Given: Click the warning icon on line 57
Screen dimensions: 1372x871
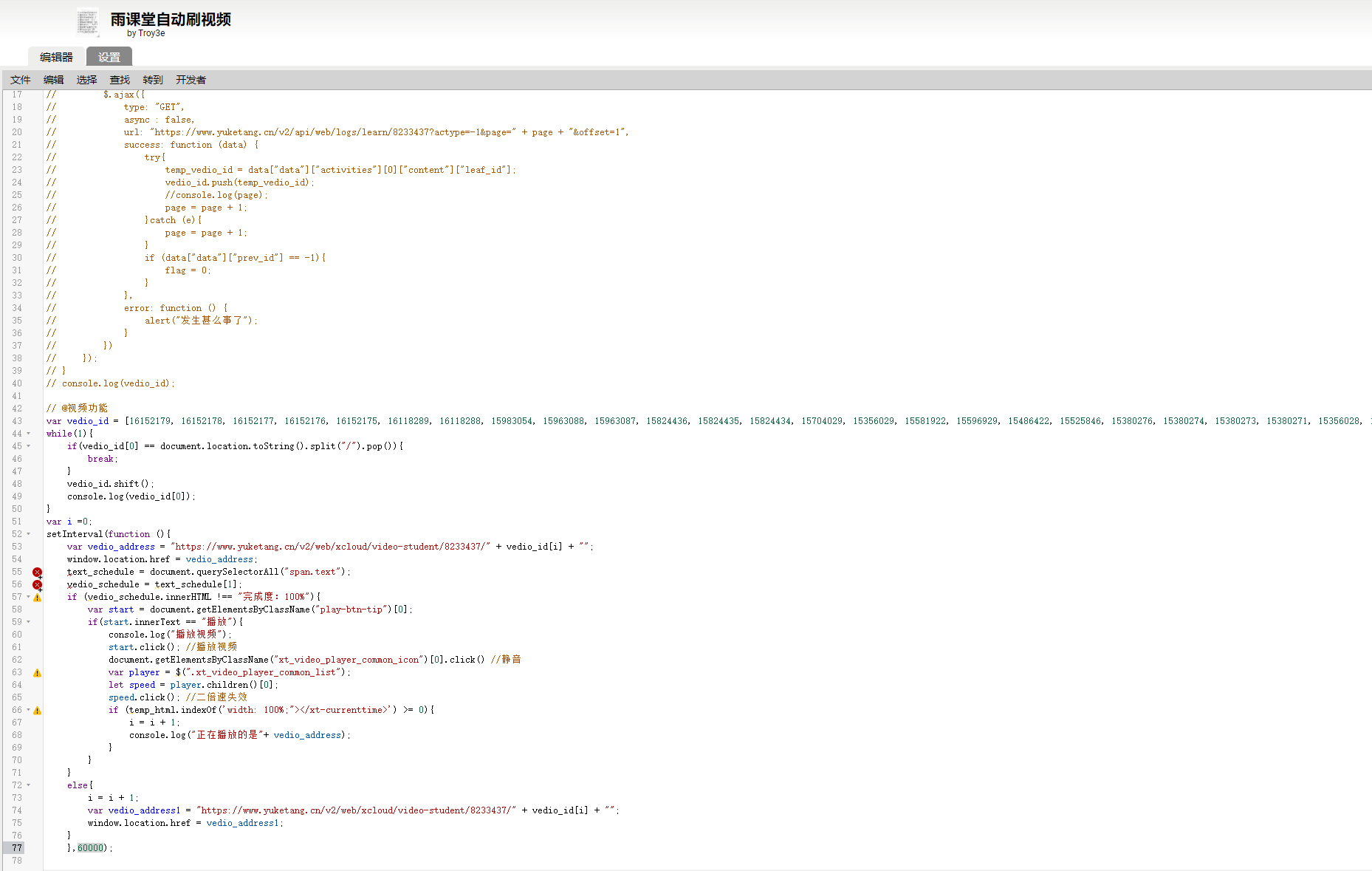Looking at the screenshot, I should pos(37,597).
